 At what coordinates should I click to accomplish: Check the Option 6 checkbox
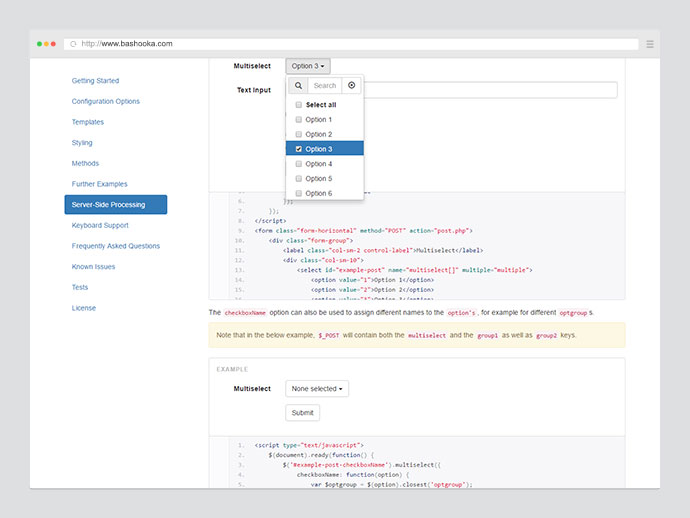click(298, 193)
